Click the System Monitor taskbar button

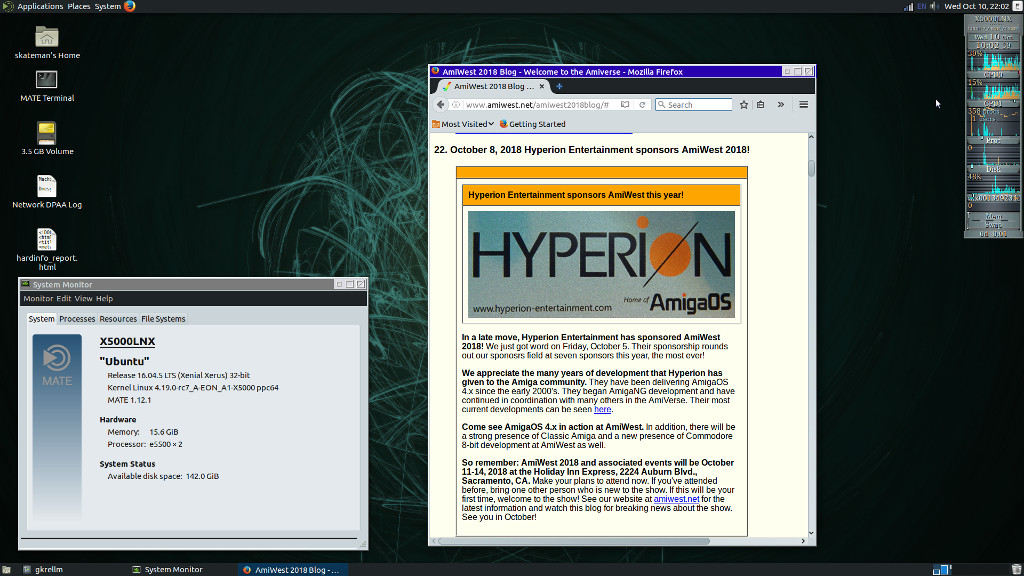coord(167,569)
